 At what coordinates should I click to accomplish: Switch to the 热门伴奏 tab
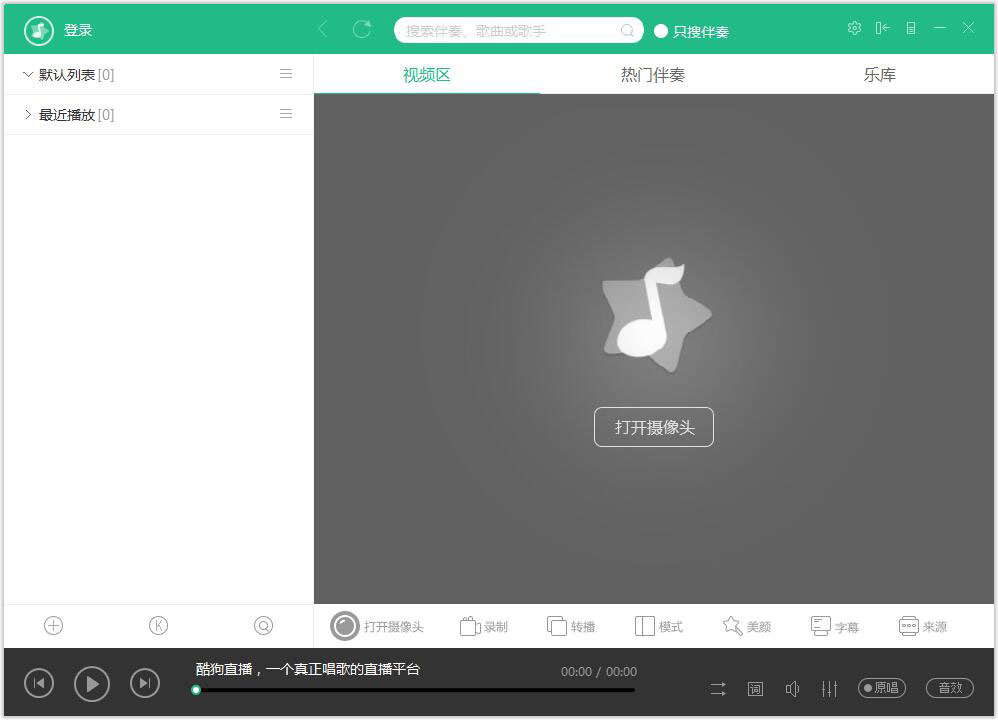653,73
